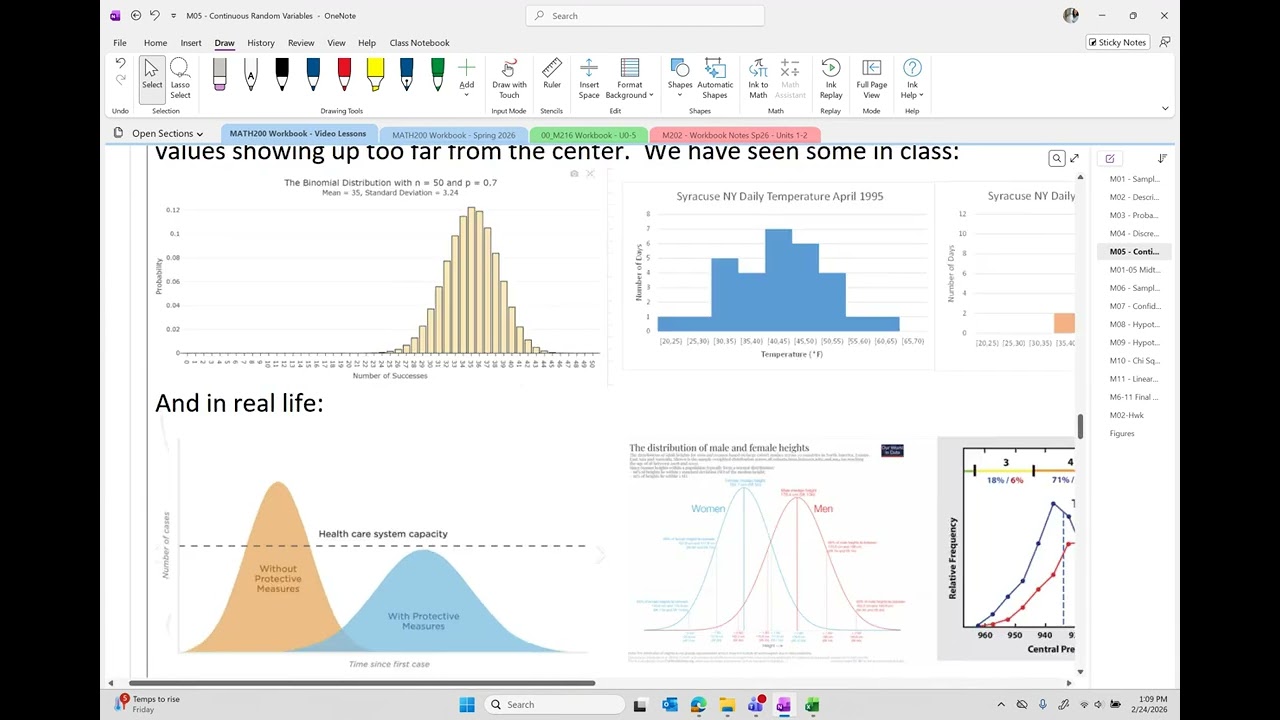Click the Redo arrow in the ribbon
Viewport: 1280px width, 720px height.
coord(120,80)
